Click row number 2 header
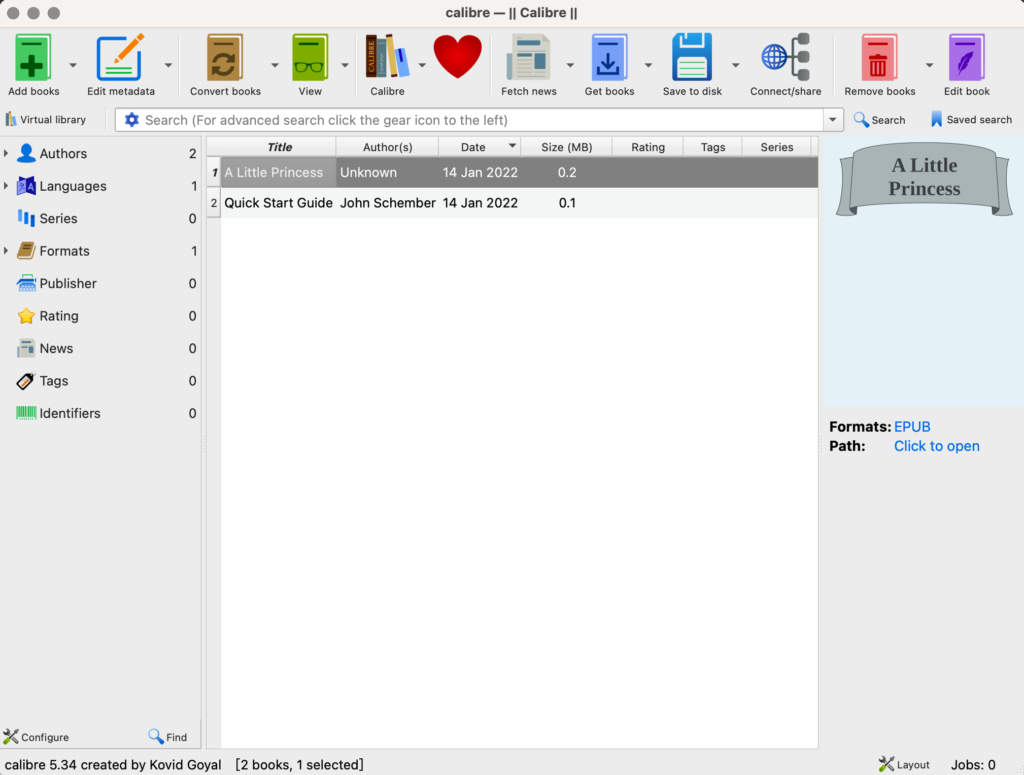 [x=214, y=203]
